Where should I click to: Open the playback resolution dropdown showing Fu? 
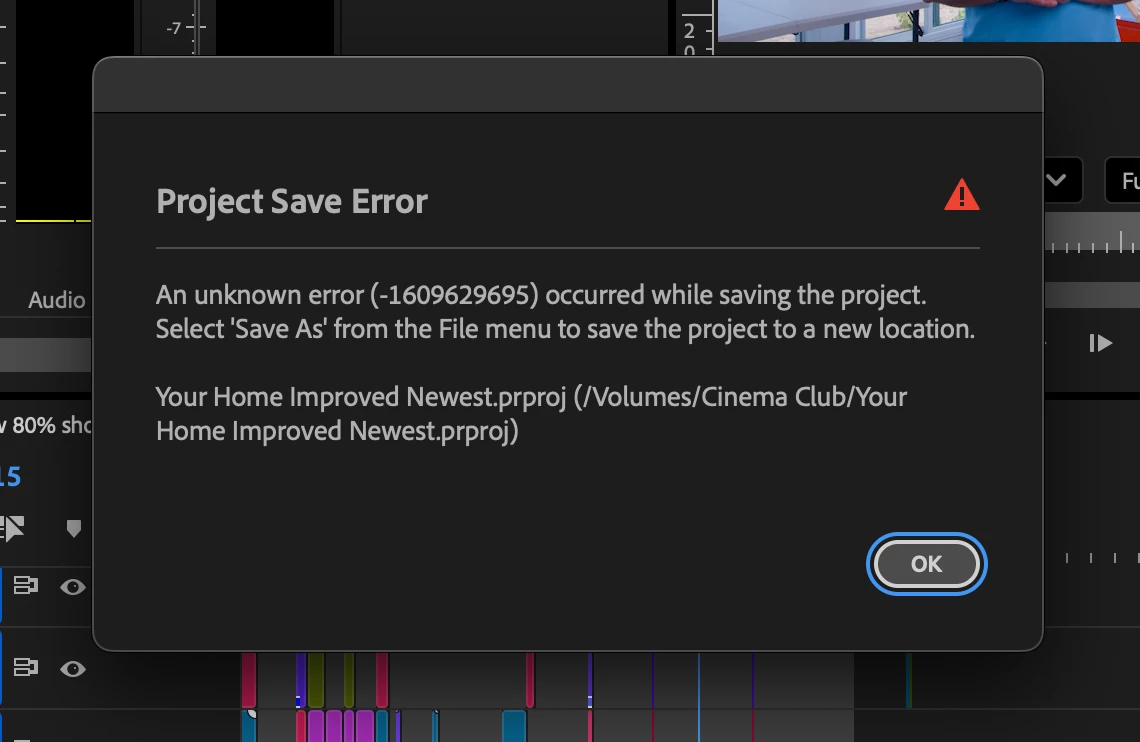(x=1123, y=180)
